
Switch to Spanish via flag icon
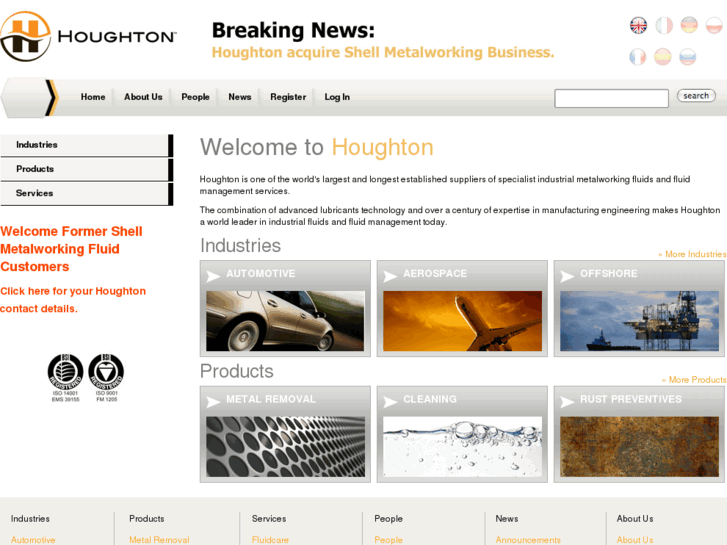pos(663,57)
